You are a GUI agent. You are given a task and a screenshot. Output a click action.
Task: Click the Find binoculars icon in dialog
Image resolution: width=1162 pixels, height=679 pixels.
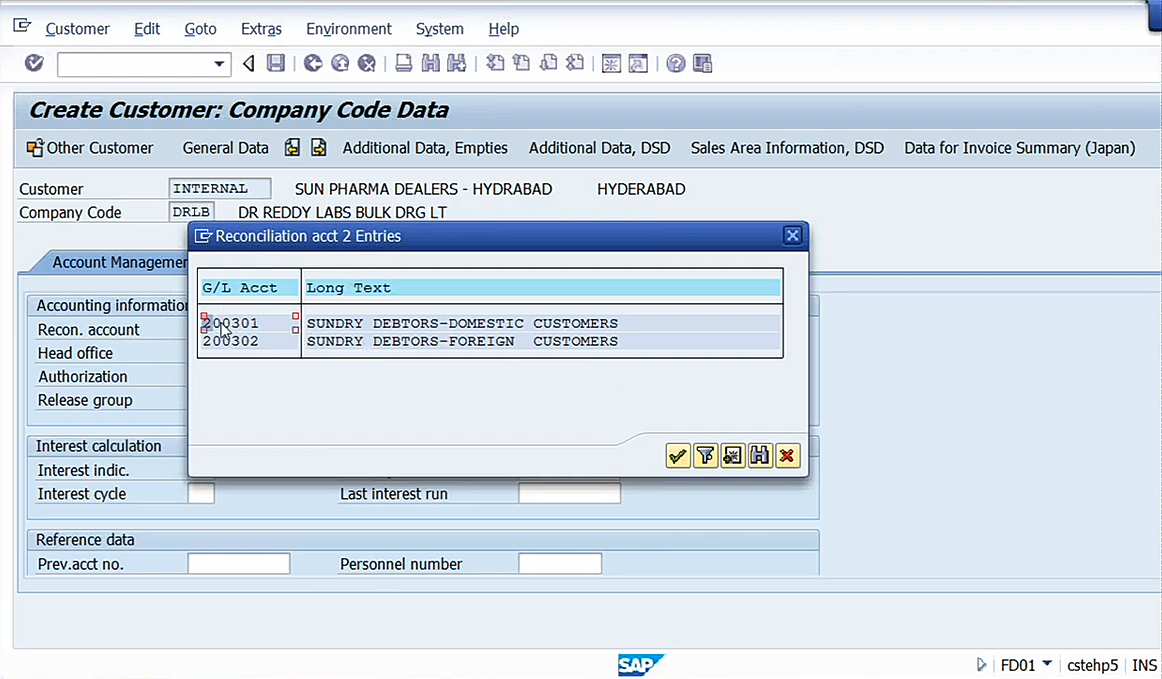[x=760, y=456]
